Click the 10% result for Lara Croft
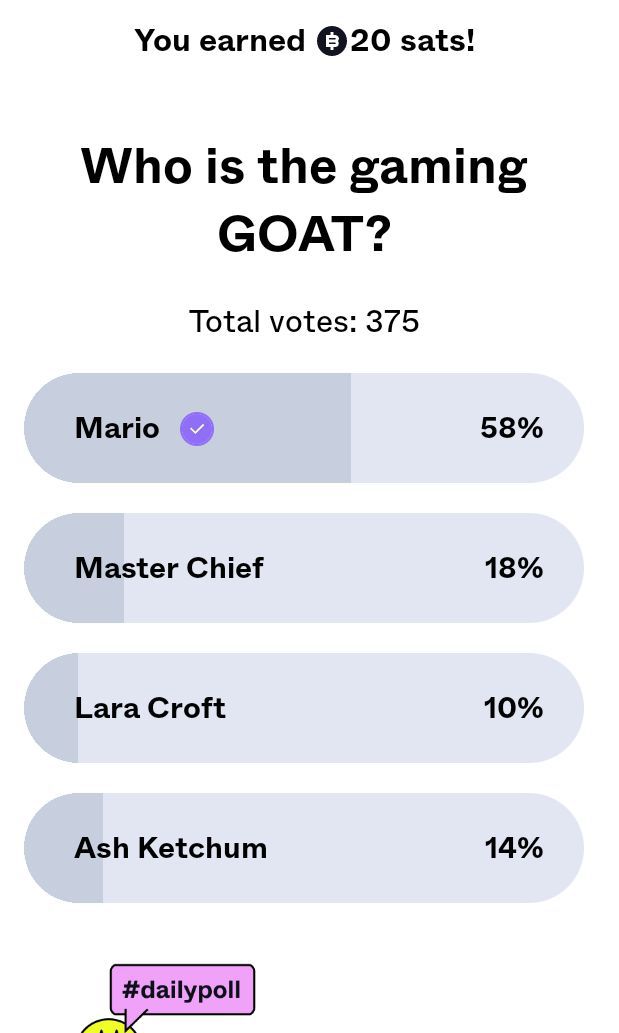 click(x=513, y=708)
